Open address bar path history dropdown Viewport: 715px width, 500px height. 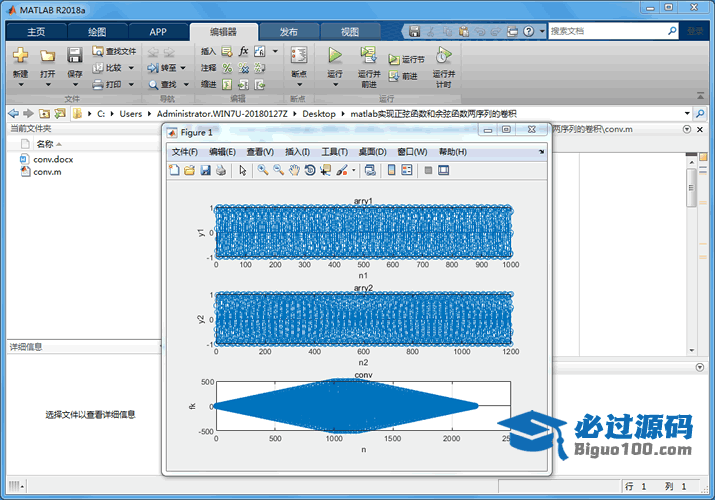[x=687, y=113]
